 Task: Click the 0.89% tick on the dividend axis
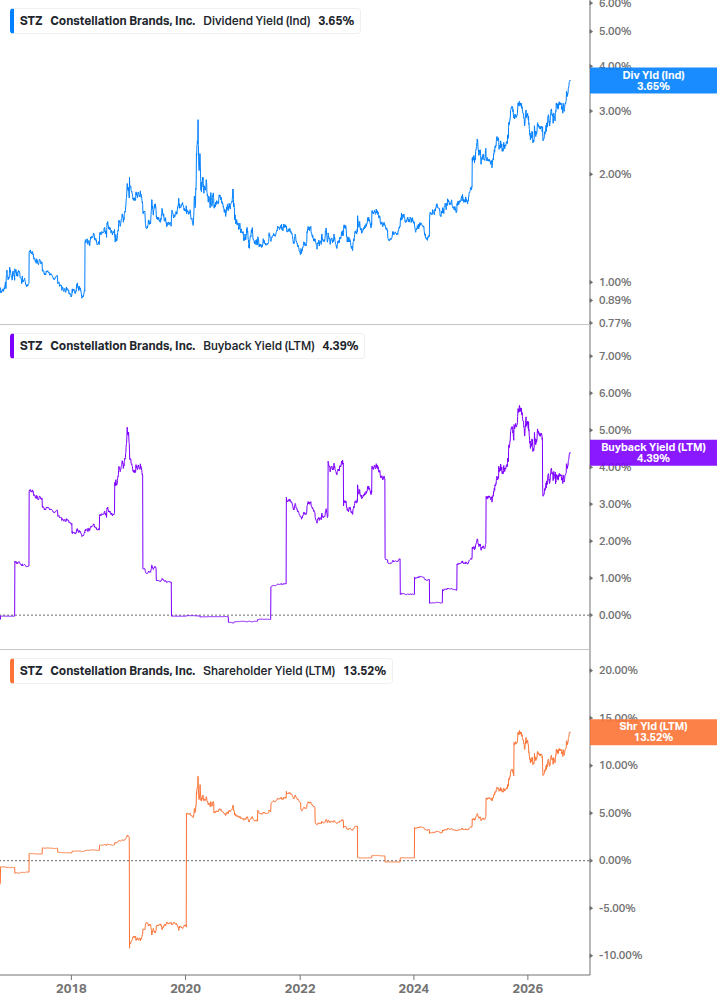pyautogui.click(x=614, y=300)
